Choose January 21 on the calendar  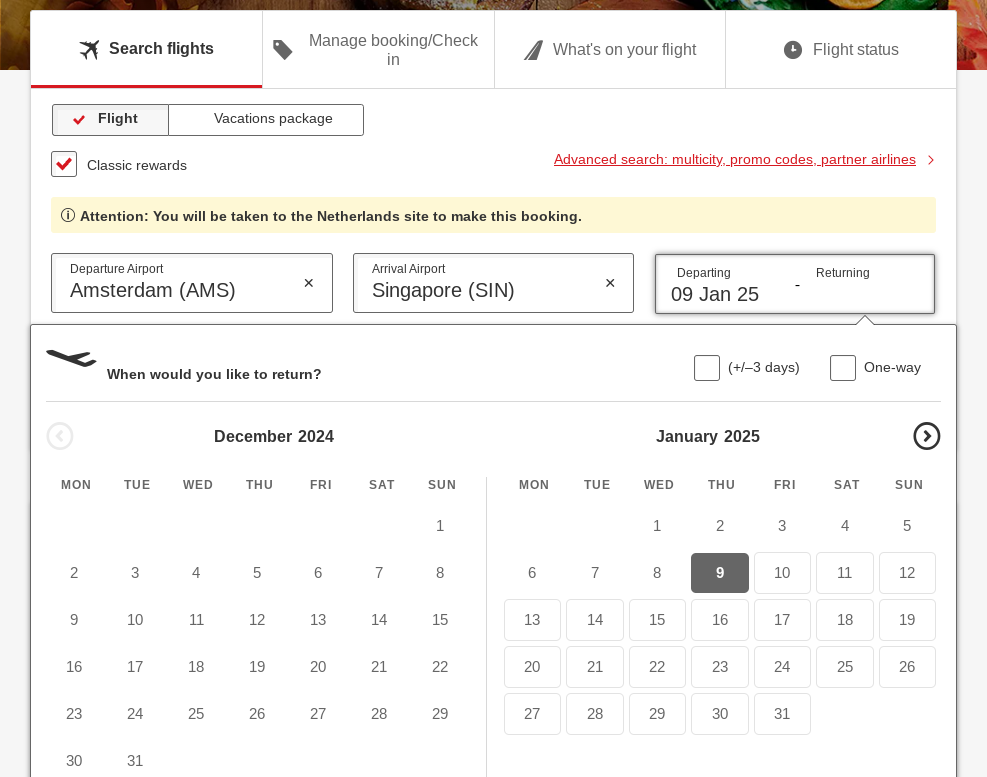595,667
